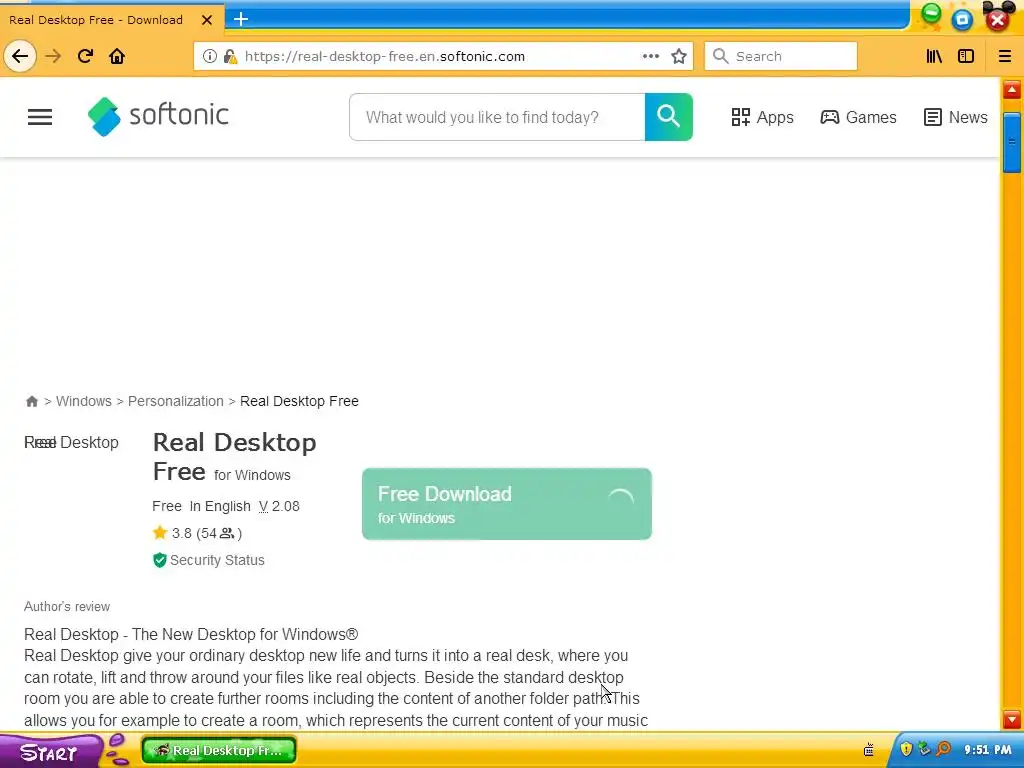Bookmark this page with the star icon
The image size is (1024, 768).
tap(679, 56)
